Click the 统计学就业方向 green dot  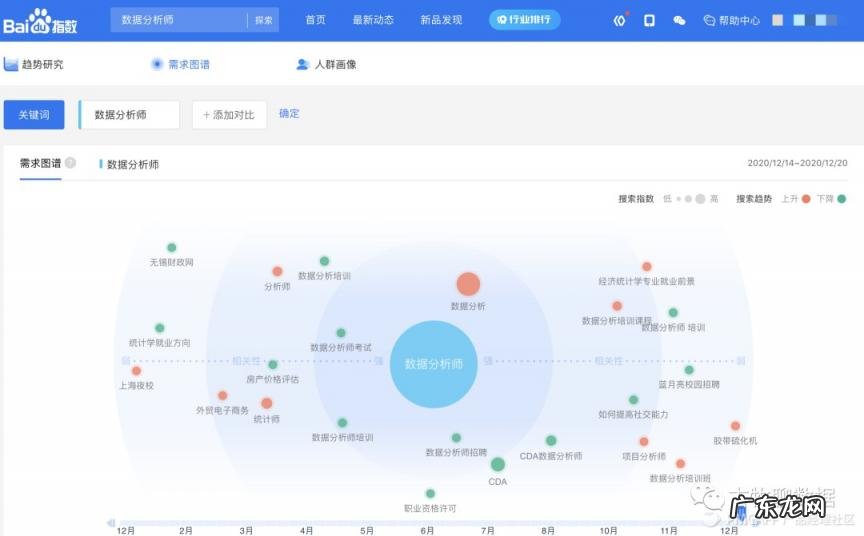(160, 328)
